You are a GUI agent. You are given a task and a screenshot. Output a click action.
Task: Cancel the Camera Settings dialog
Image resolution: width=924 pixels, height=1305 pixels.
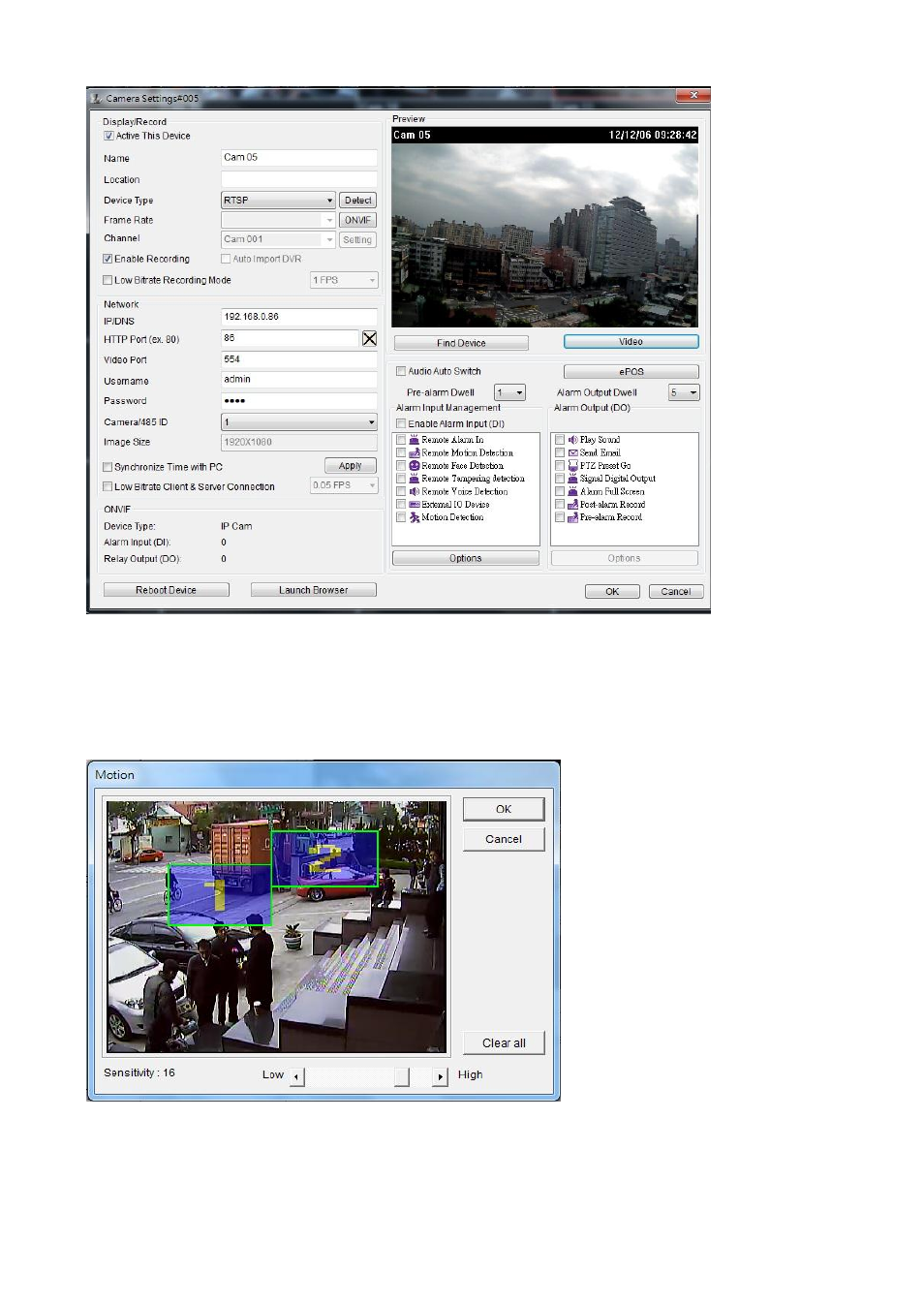point(676,592)
